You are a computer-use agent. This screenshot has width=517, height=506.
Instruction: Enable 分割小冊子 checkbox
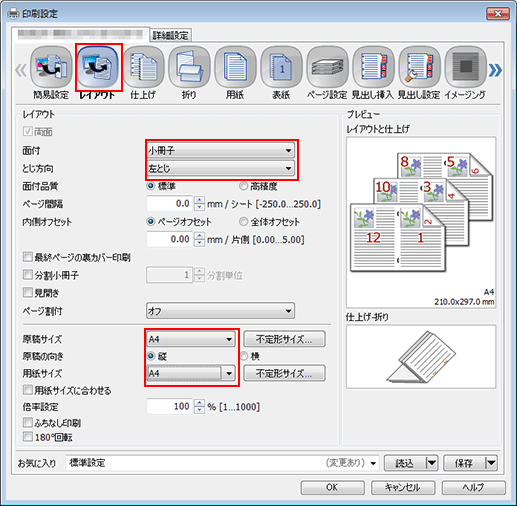[x=27, y=275]
